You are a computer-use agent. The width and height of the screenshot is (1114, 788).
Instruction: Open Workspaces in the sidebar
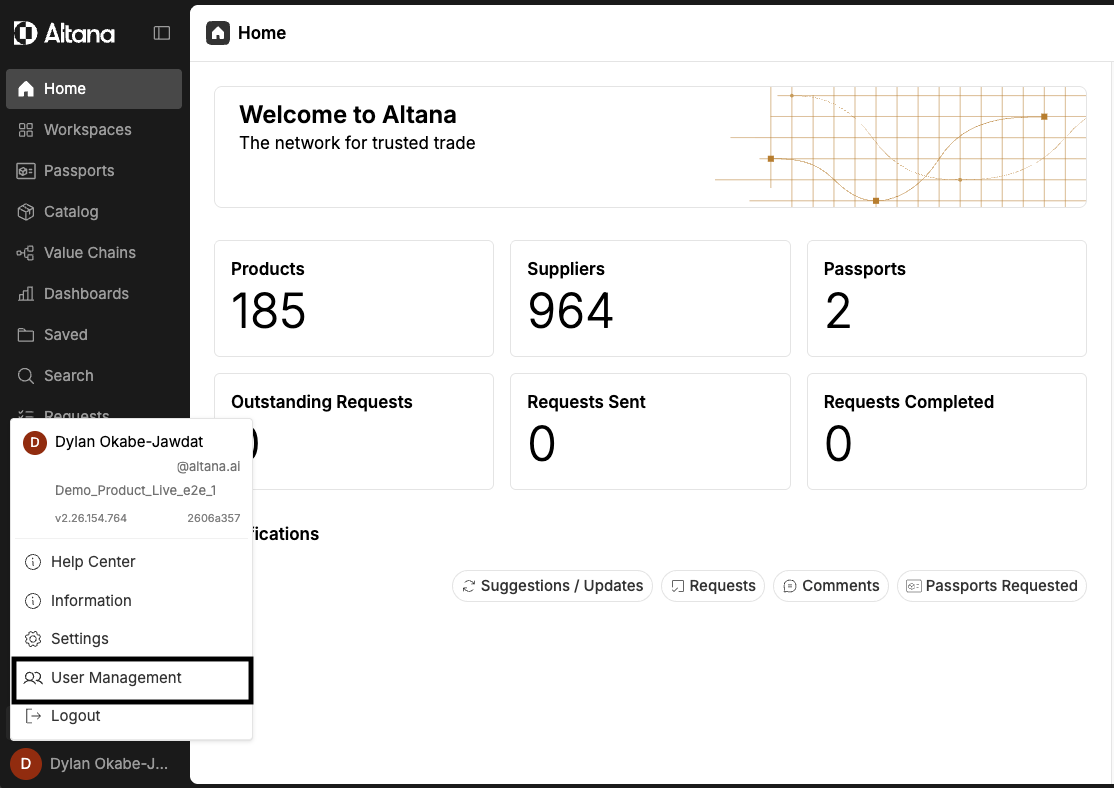point(94,130)
